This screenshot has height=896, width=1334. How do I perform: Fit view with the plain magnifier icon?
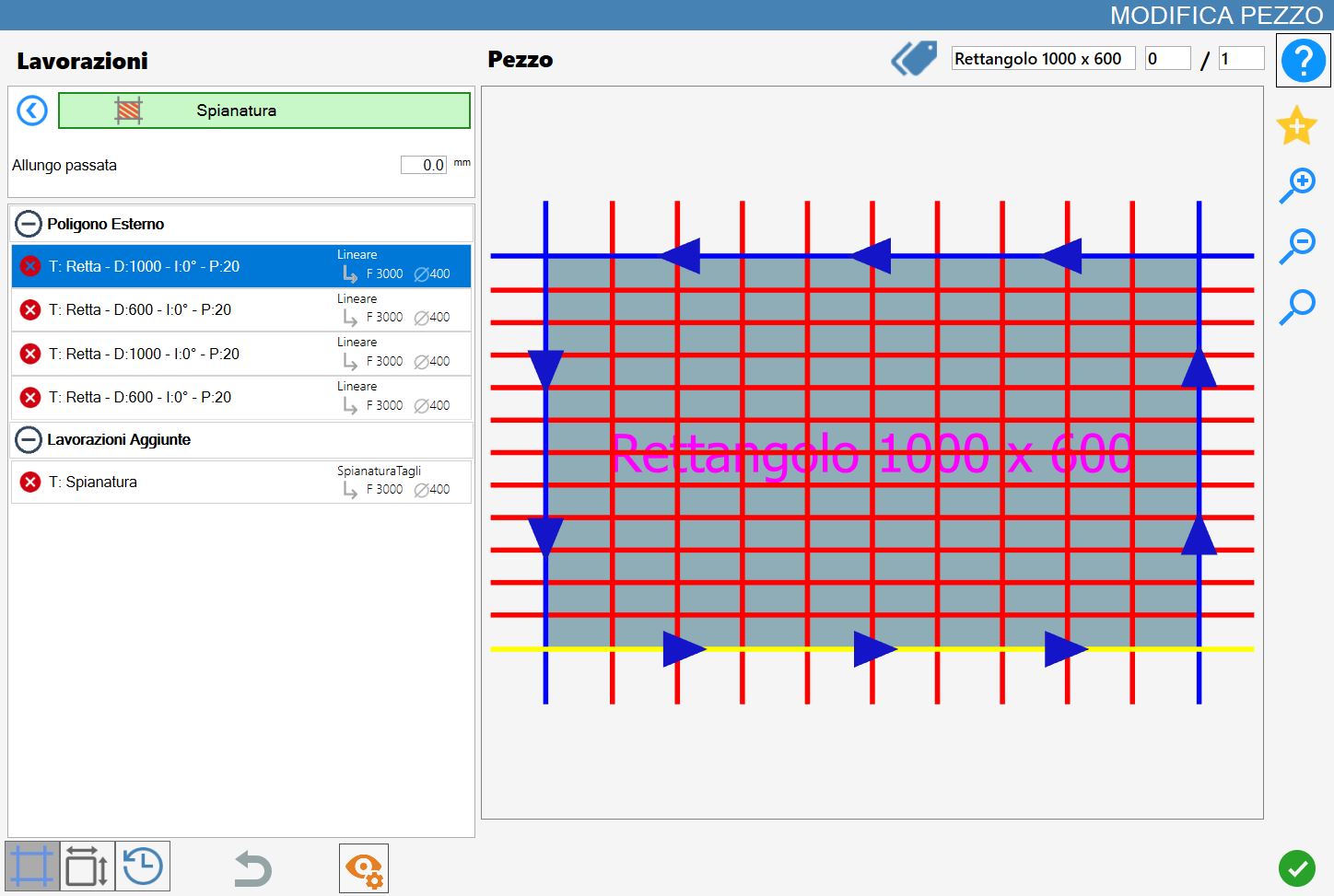coord(1297,307)
